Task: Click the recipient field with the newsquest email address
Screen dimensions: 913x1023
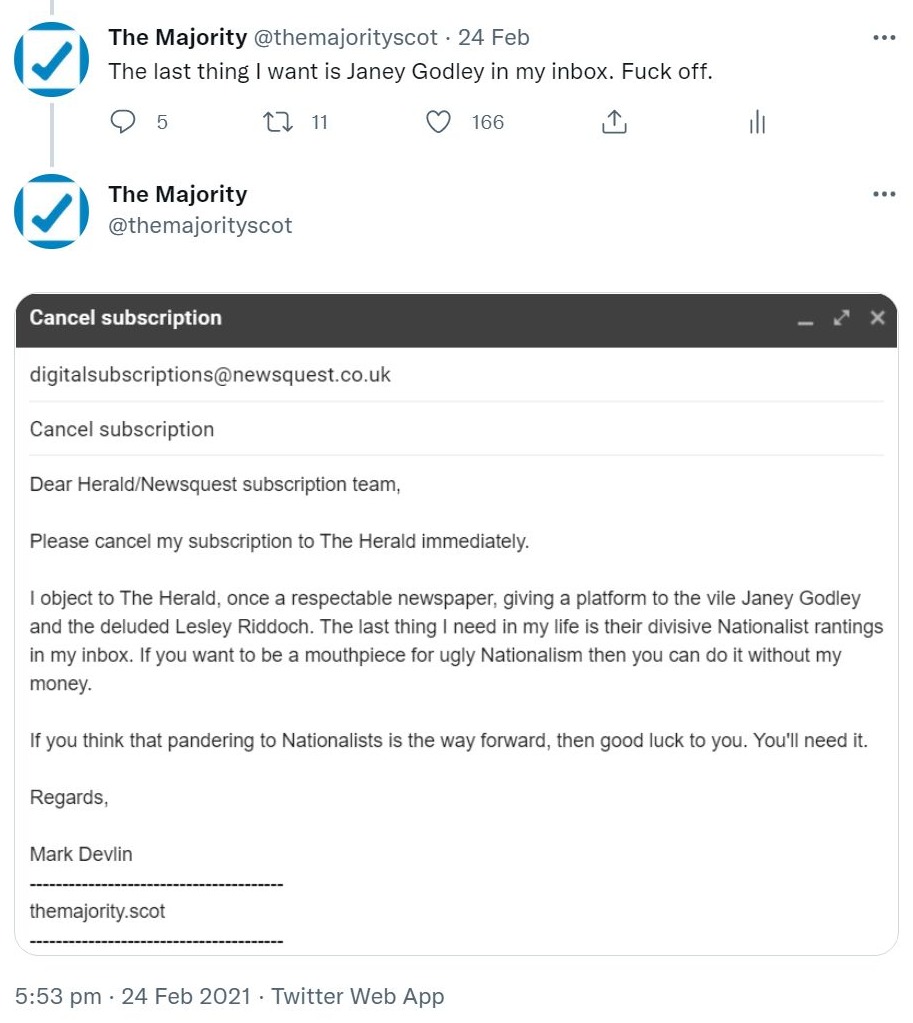Action: [x=210, y=375]
